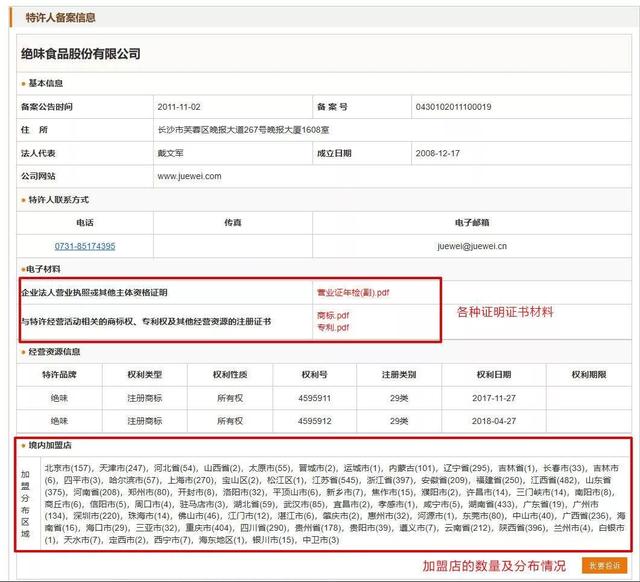This screenshot has width=640, height=582.
Task: Click the 注册类别 column header
Action: point(399,375)
